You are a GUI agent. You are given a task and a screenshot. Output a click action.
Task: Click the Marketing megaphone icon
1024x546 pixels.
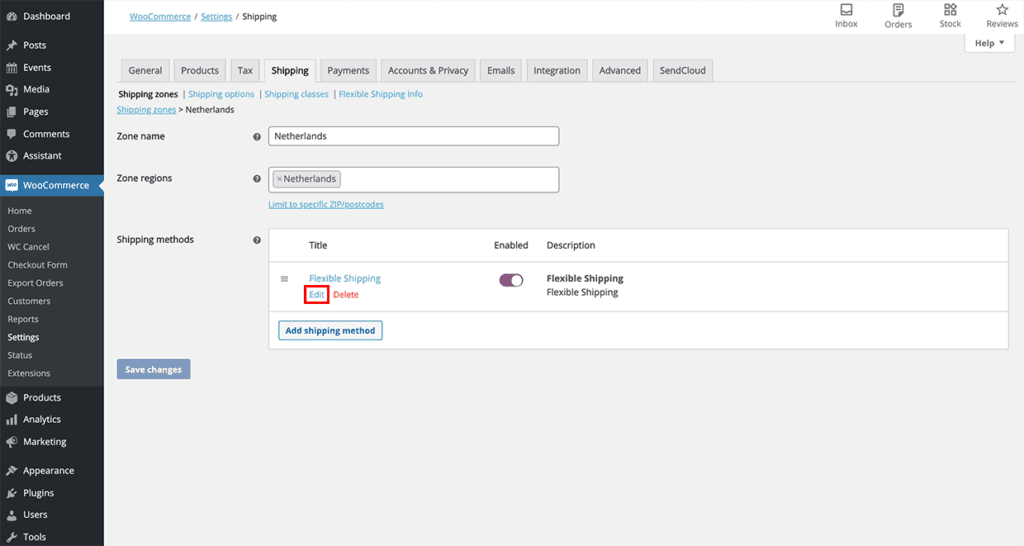click(x=12, y=442)
